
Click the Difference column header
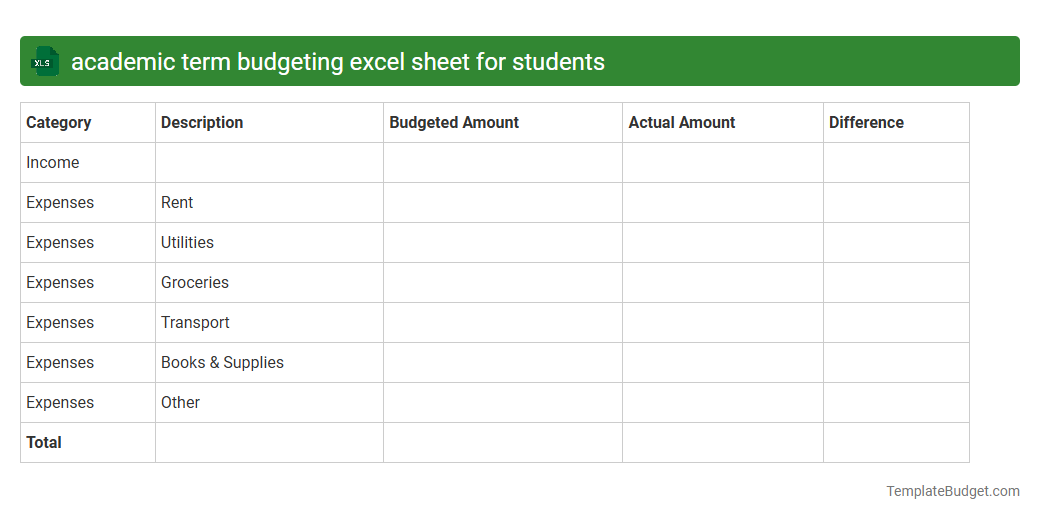(x=896, y=123)
